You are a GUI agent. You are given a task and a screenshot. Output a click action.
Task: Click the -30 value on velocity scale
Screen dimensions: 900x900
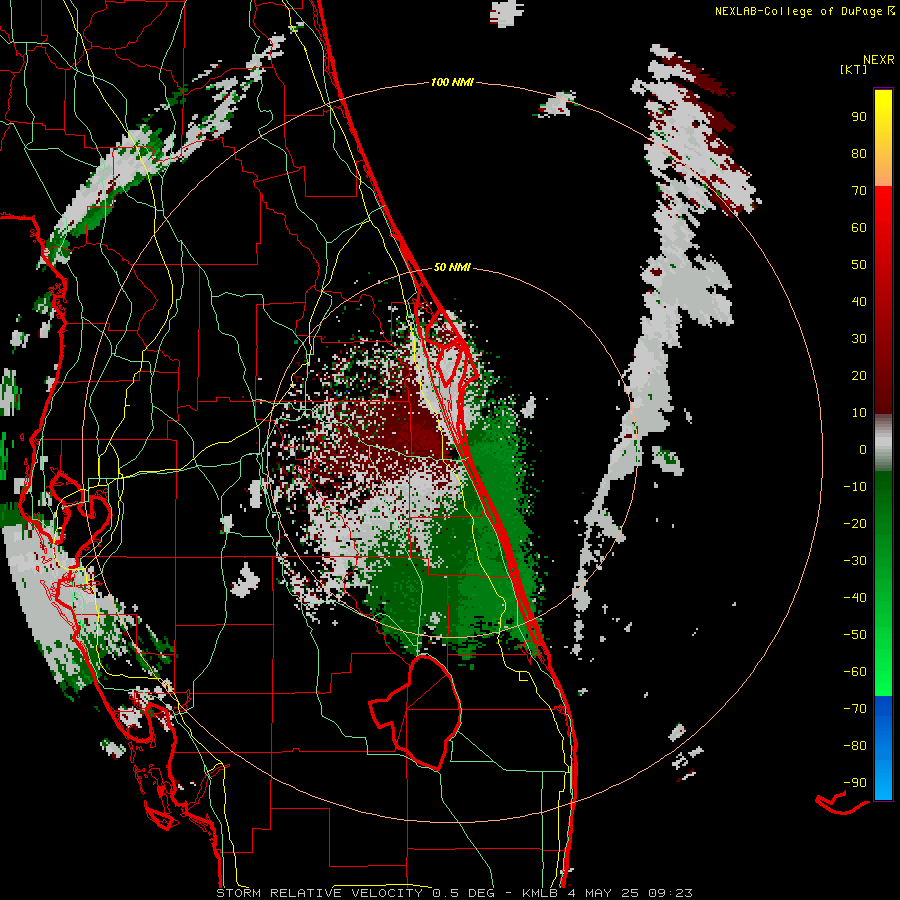pos(855,561)
